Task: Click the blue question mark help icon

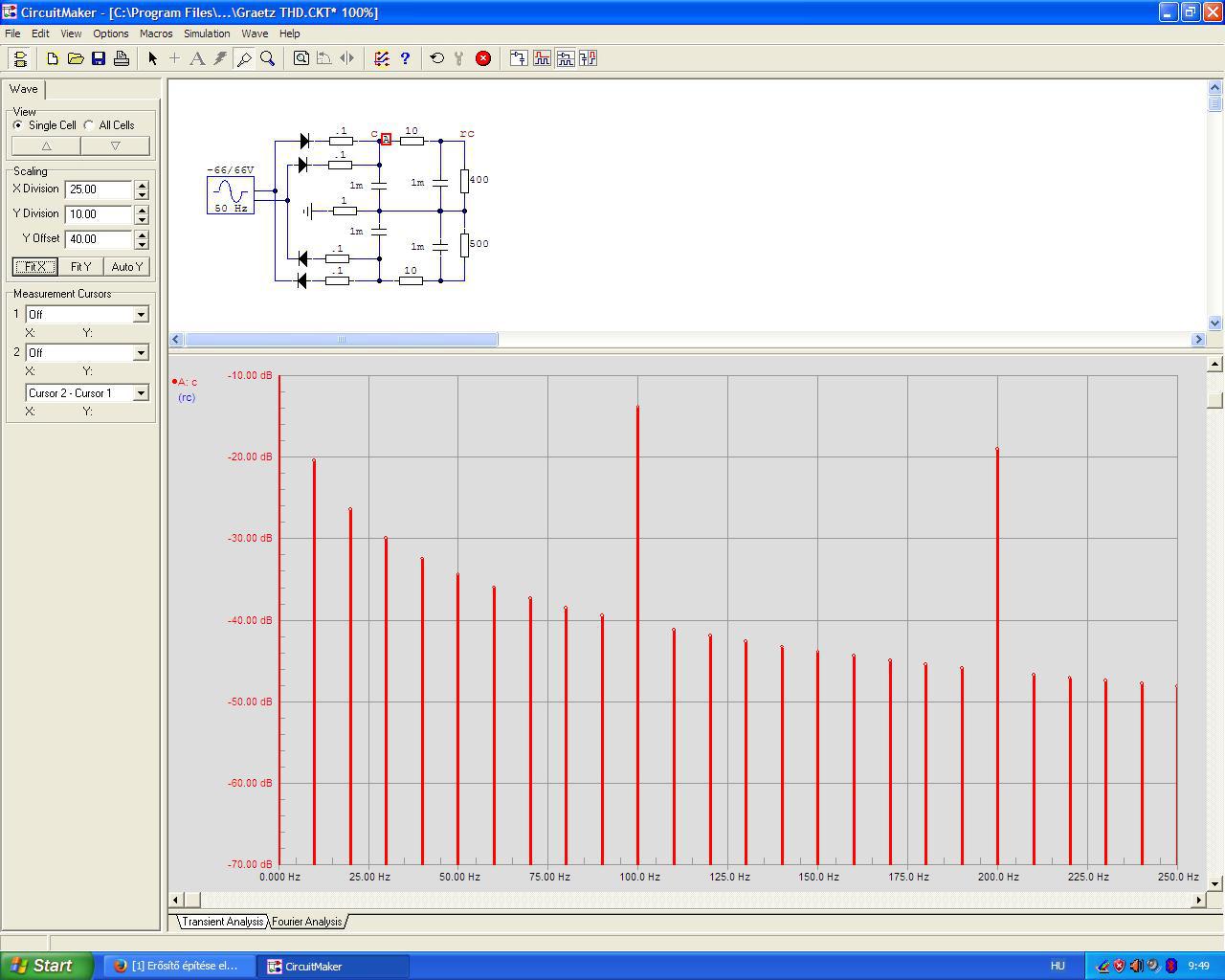Action: pyautogui.click(x=405, y=58)
